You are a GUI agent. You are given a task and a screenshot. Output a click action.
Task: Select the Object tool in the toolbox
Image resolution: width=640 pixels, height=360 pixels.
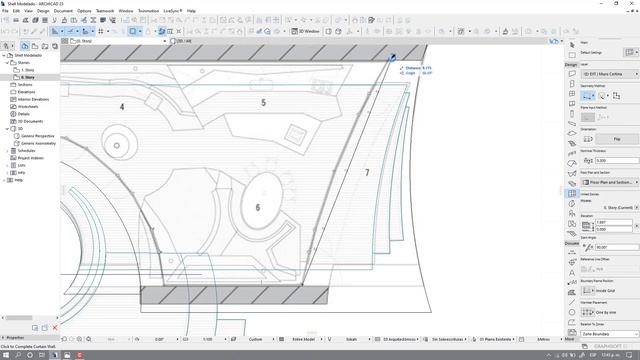point(572,213)
